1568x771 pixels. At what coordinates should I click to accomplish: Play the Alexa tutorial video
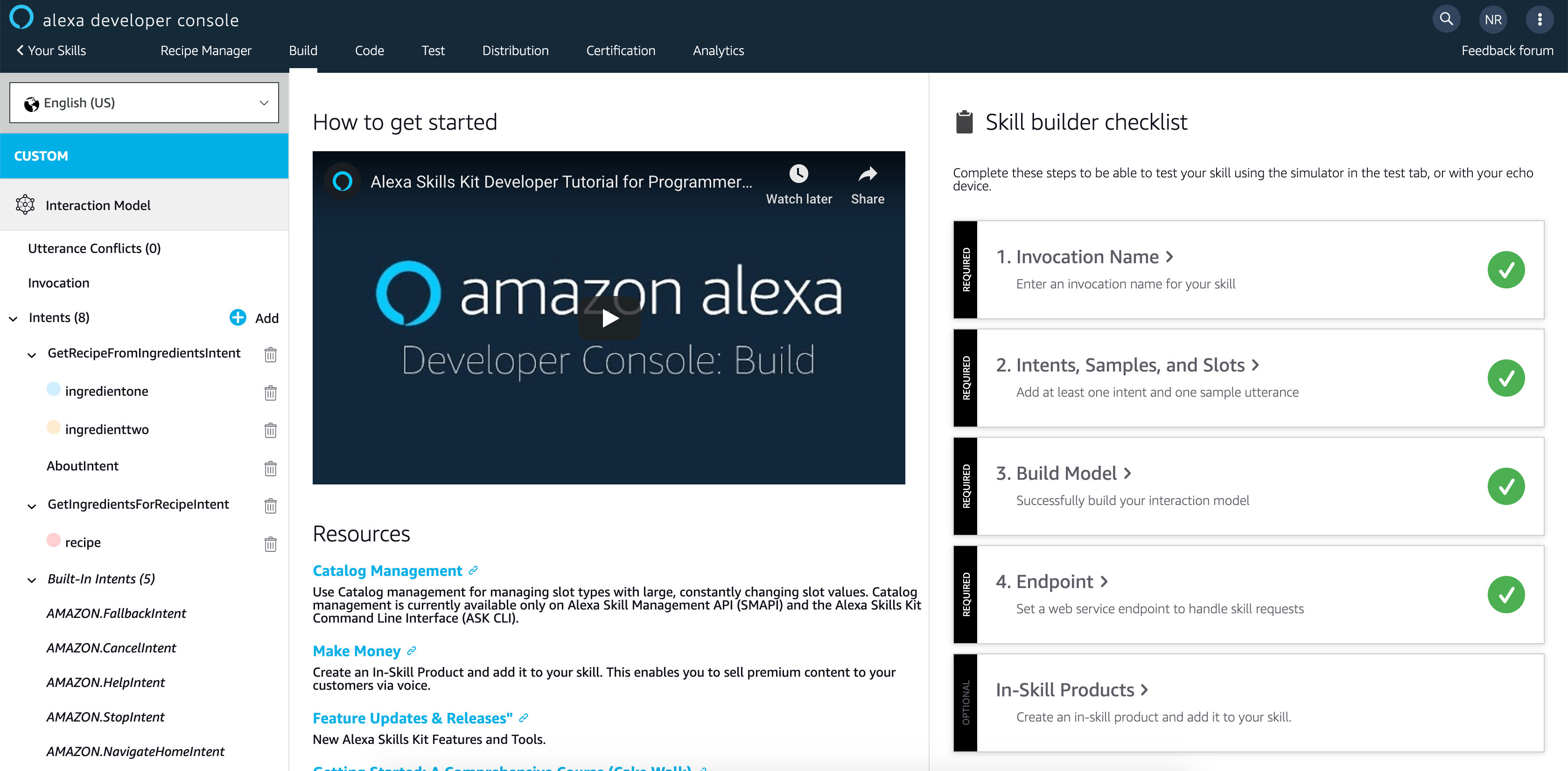609,318
